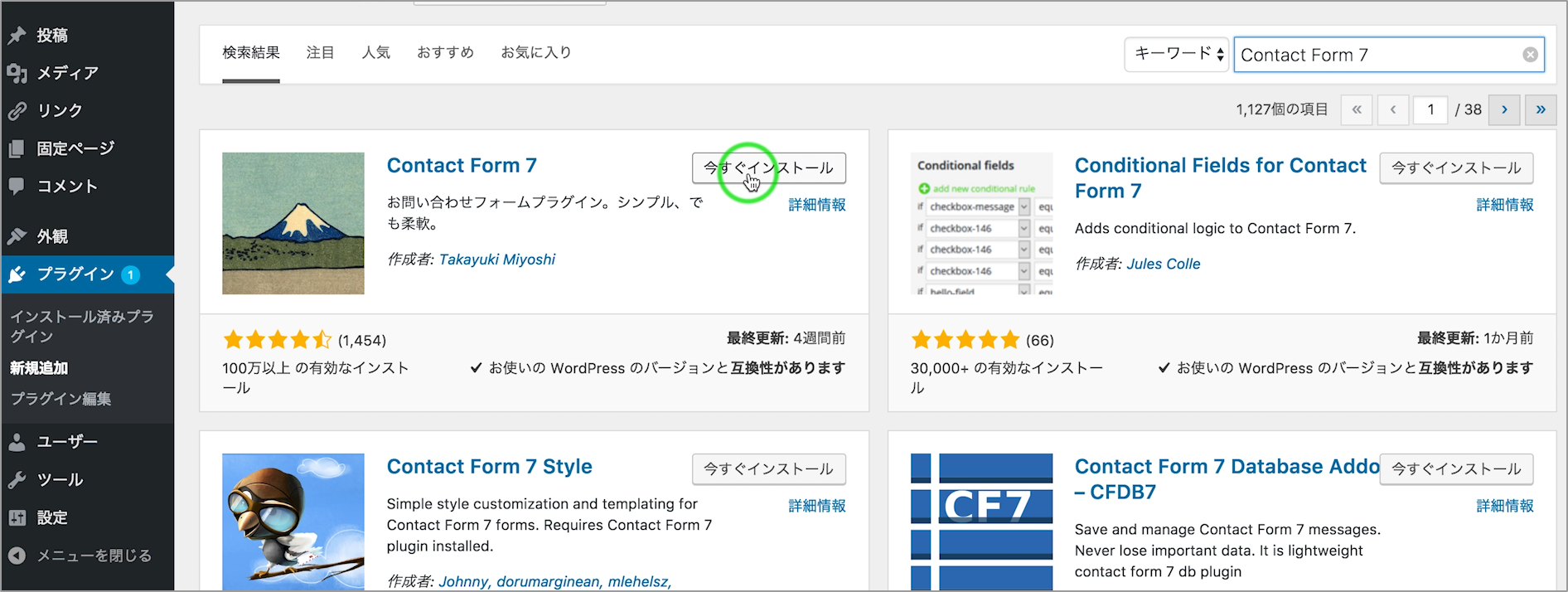
Task: Open Conditional Fields for Contact Form 7 title
Action: coord(1220,178)
